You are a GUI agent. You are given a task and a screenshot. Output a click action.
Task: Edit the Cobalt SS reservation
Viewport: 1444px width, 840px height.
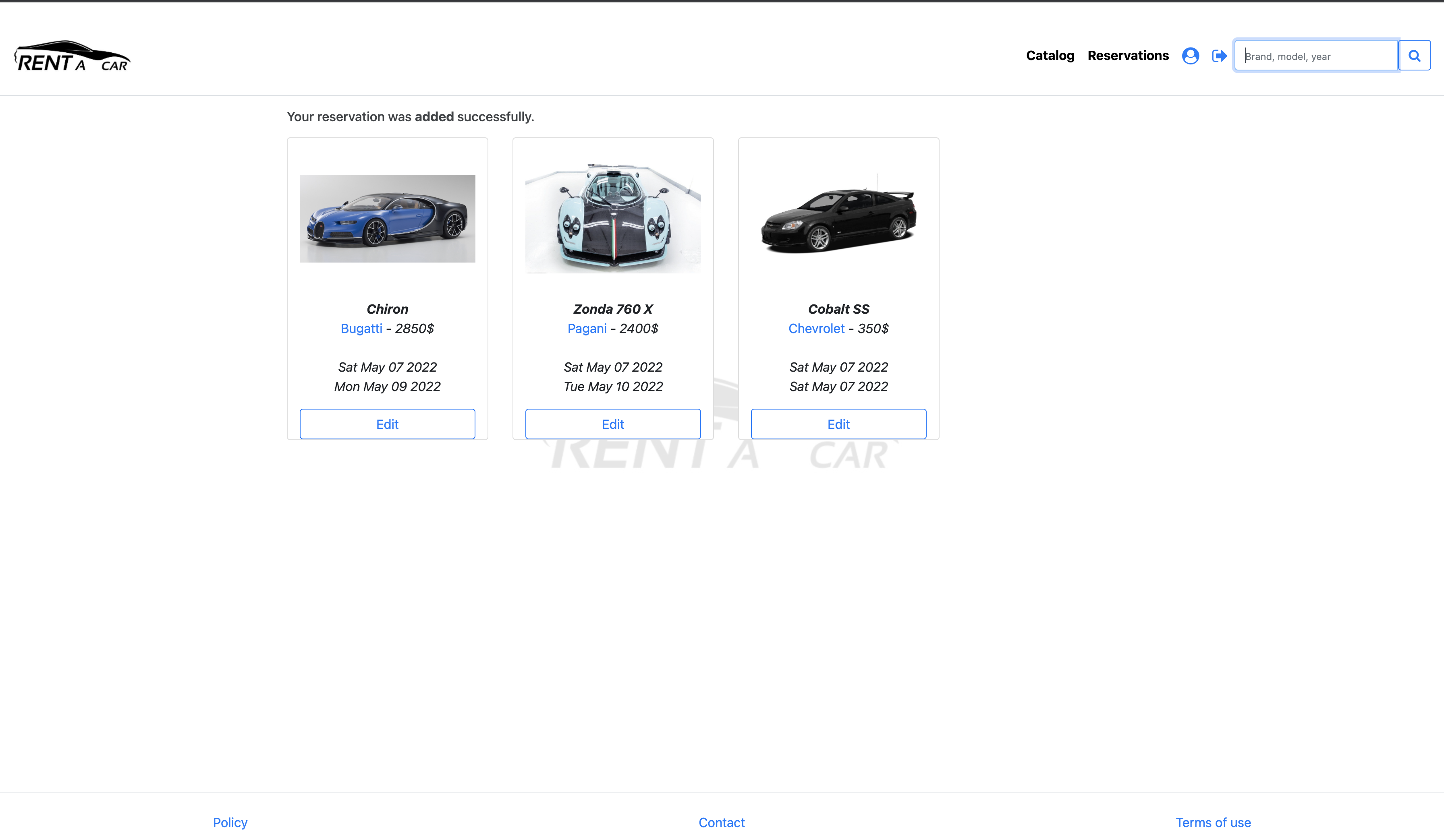point(838,424)
